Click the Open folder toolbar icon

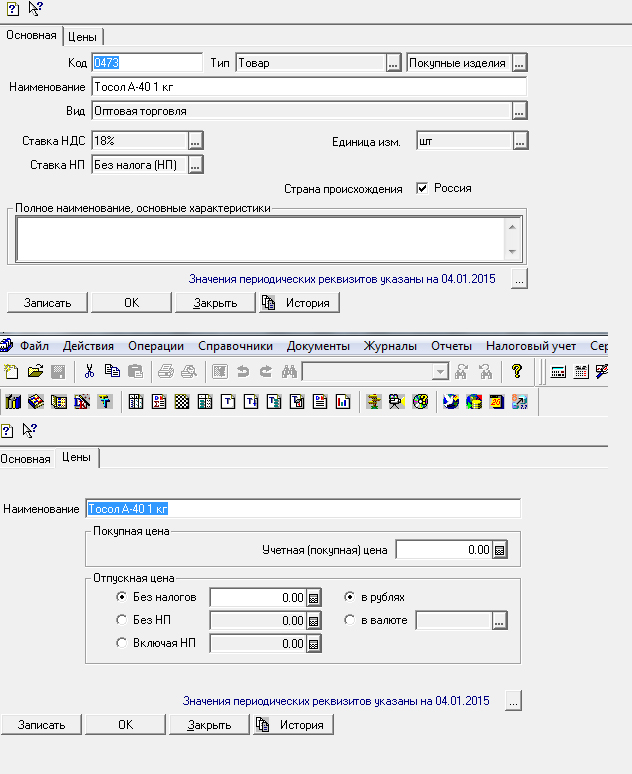coord(35,372)
